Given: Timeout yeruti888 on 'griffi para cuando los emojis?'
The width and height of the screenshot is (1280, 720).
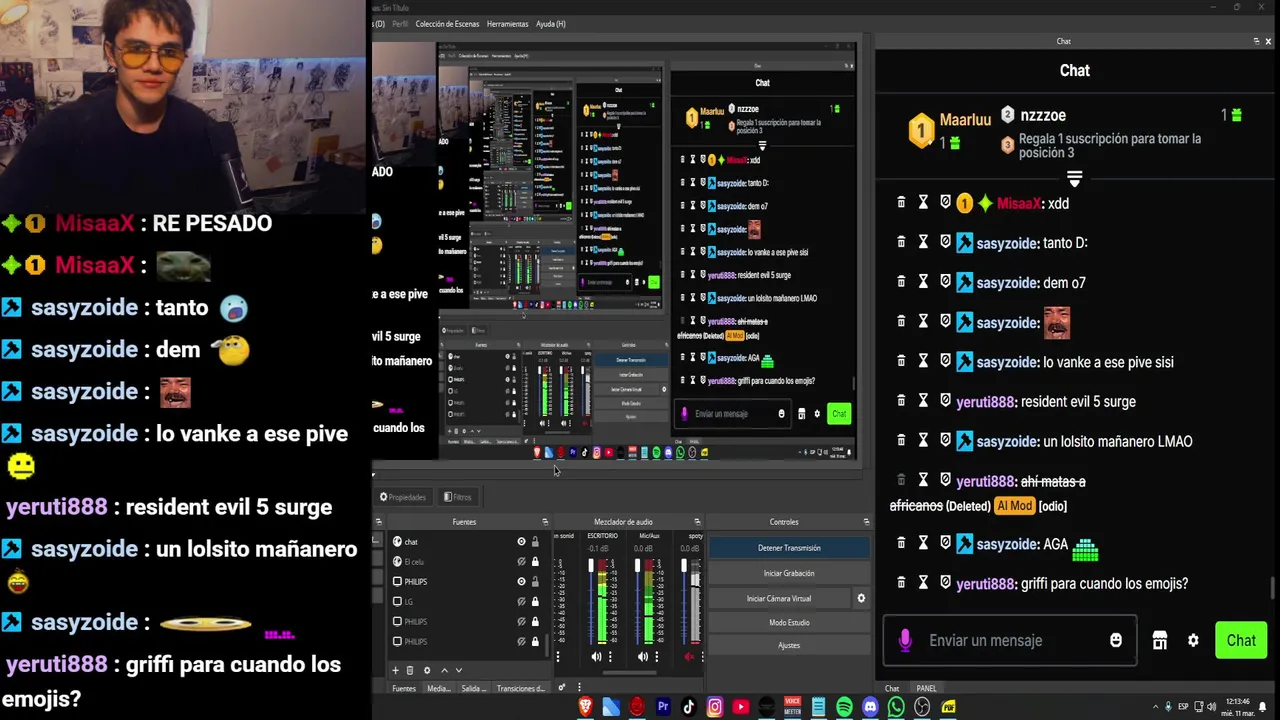Looking at the screenshot, I should pyautogui.click(x=924, y=583).
